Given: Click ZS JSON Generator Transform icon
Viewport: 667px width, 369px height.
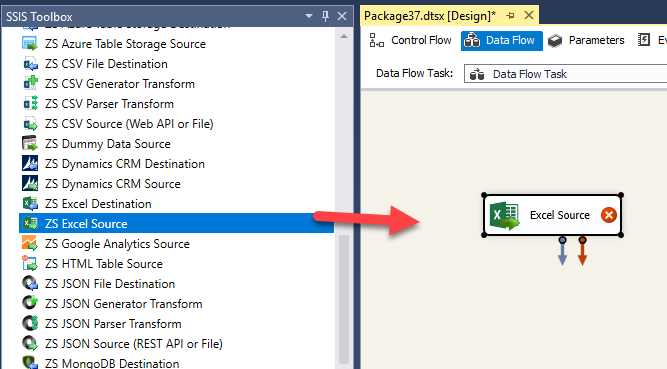Looking at the screenshot, I should point(30,304).
